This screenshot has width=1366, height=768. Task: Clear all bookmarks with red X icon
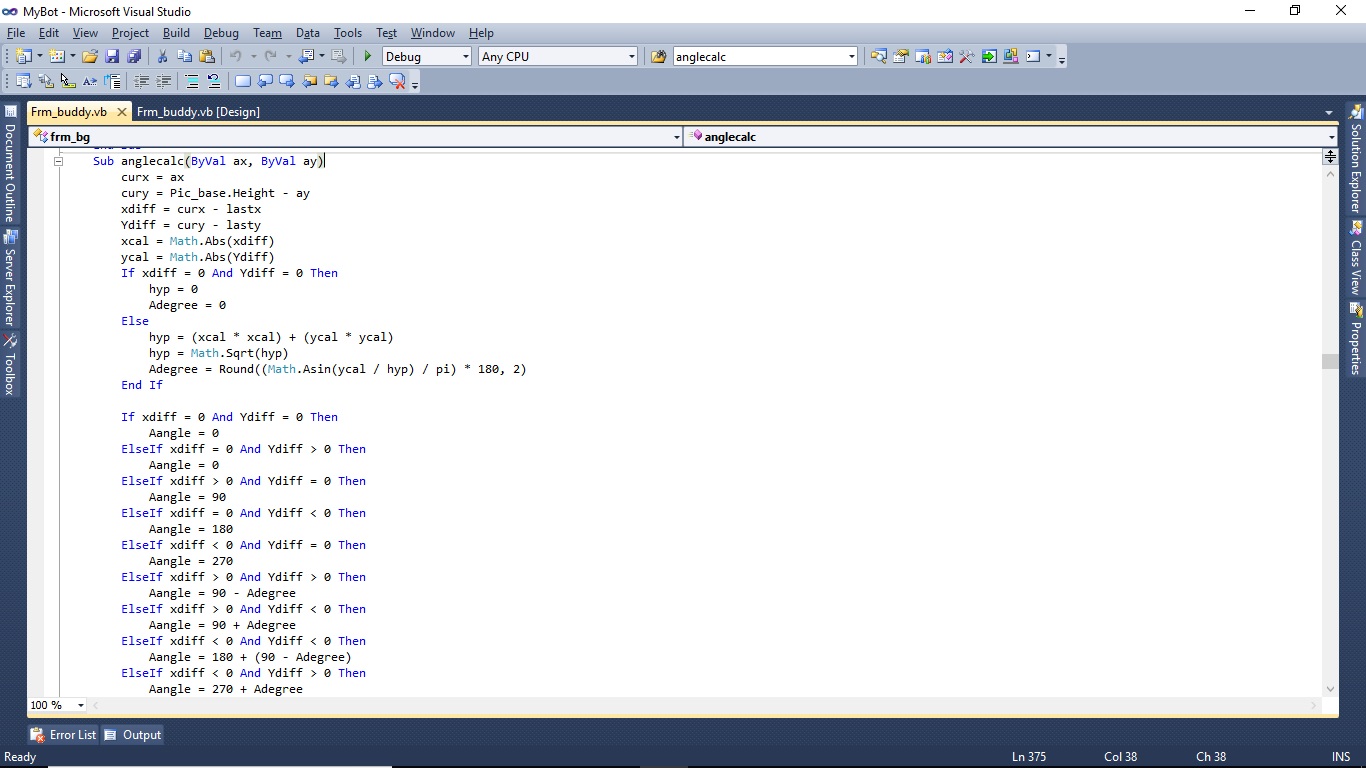point(397,81)
